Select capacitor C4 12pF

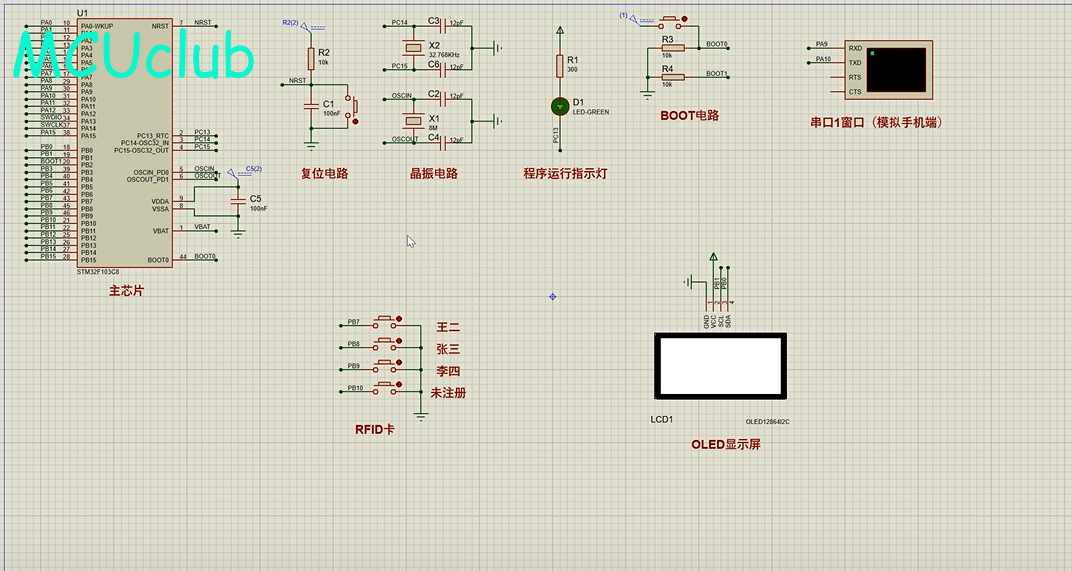(442, 142)
